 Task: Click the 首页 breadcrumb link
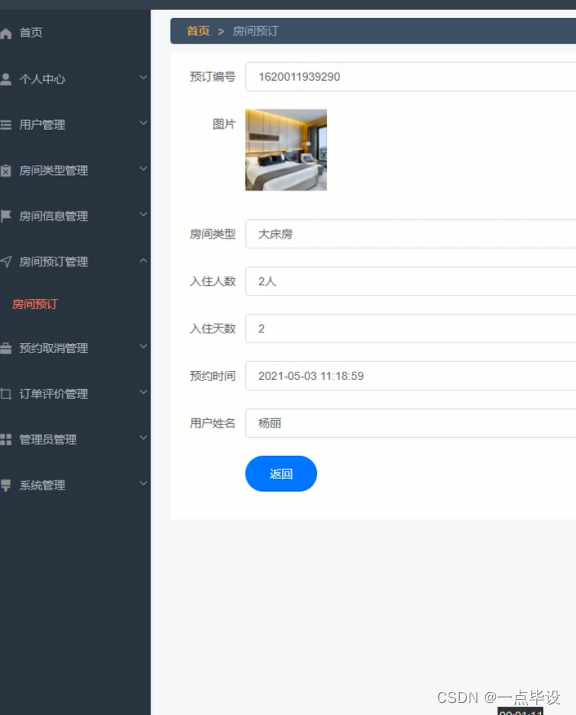tap(198, 31)
